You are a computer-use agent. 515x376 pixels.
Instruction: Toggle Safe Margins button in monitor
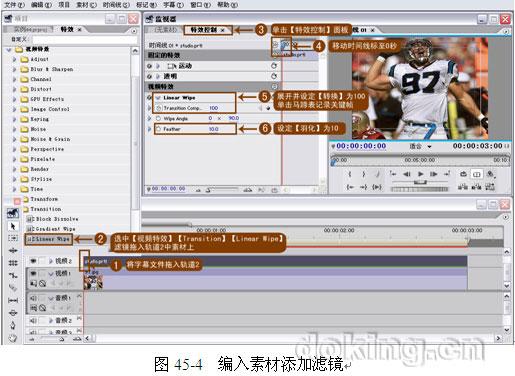(x=477, y=174)
